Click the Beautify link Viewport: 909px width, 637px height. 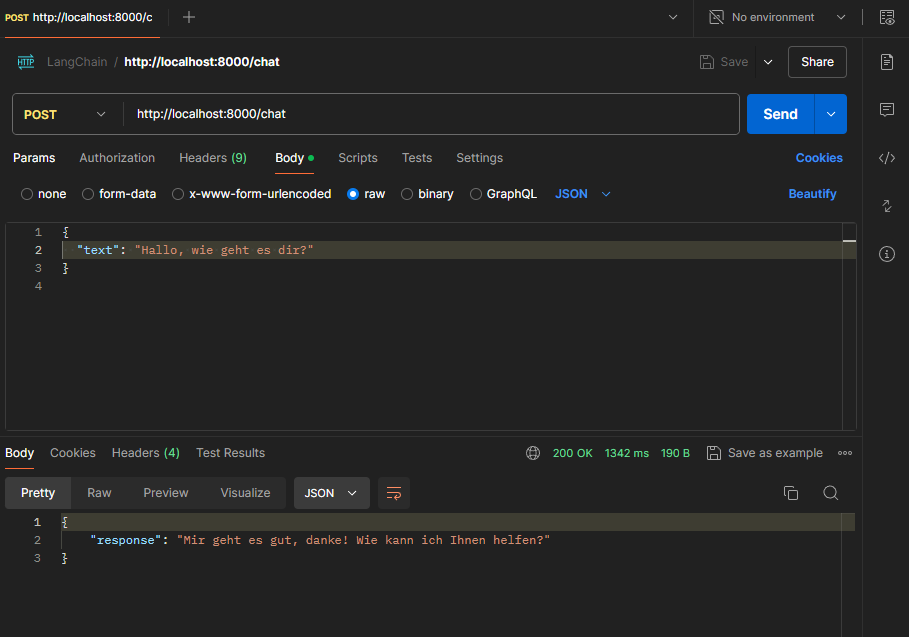tap(812, 194)
